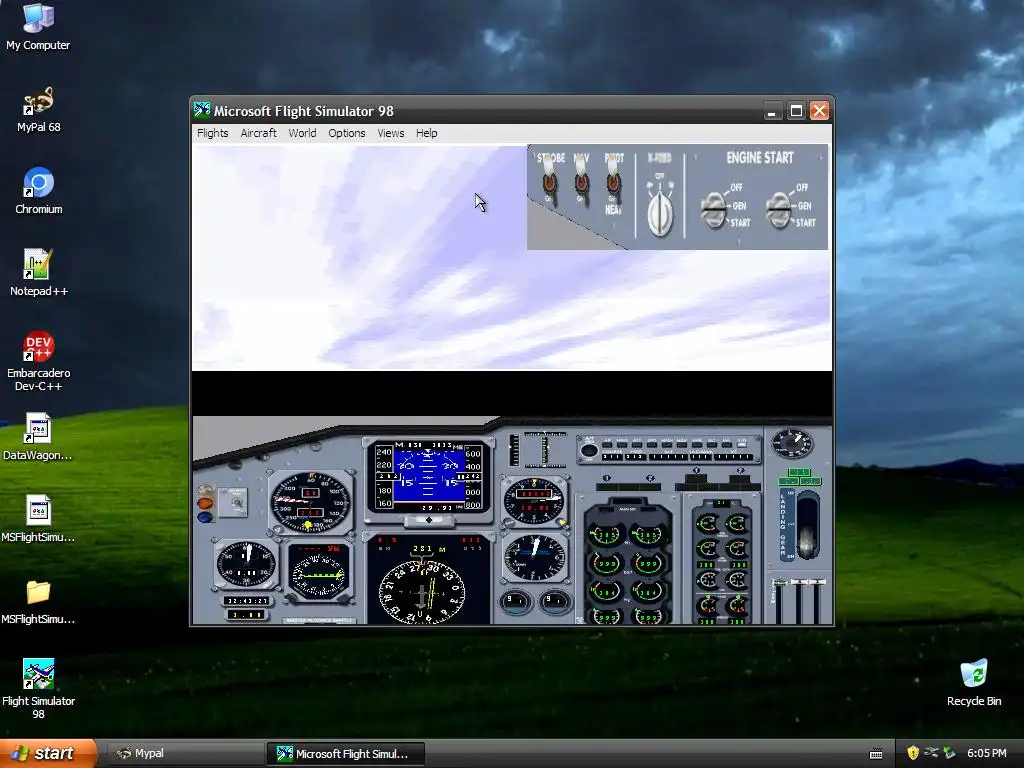The image size is (1024, 768).
Task: Click the white indicator light above orange
Action: click(x=205, y=490)
